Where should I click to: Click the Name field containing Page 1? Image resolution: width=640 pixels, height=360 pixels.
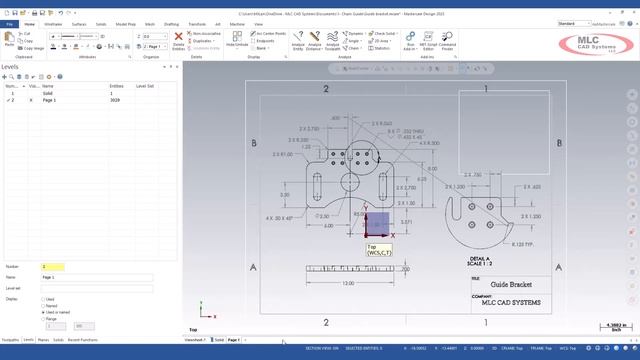click(x=97, y=278)
